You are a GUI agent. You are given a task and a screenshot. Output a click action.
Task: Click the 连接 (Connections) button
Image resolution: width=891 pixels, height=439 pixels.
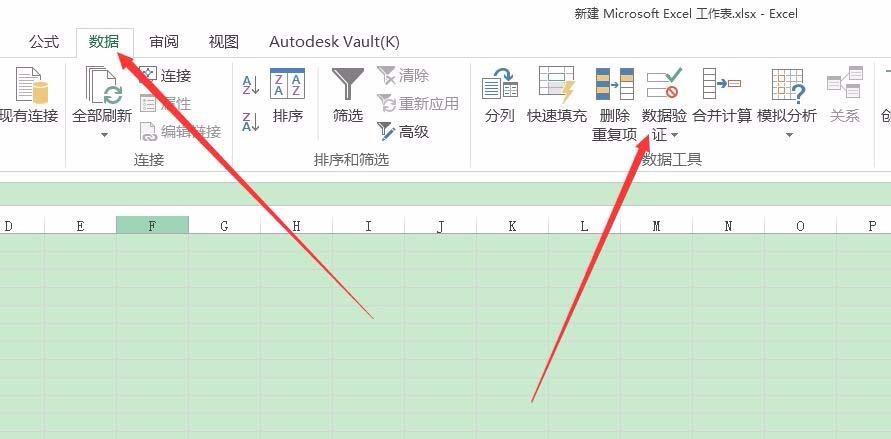click(x=165, y=75)
